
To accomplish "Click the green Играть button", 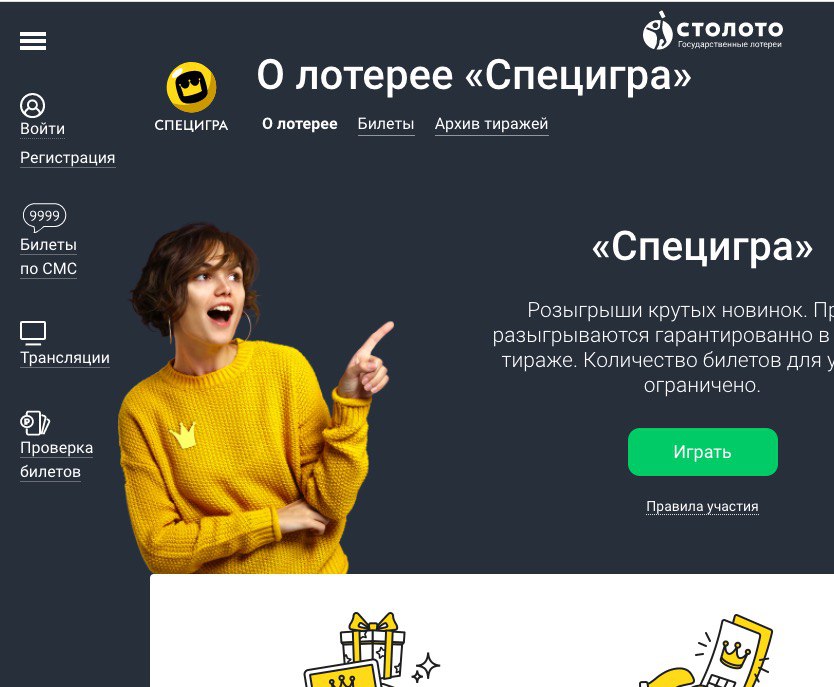I will coord(703,452).
